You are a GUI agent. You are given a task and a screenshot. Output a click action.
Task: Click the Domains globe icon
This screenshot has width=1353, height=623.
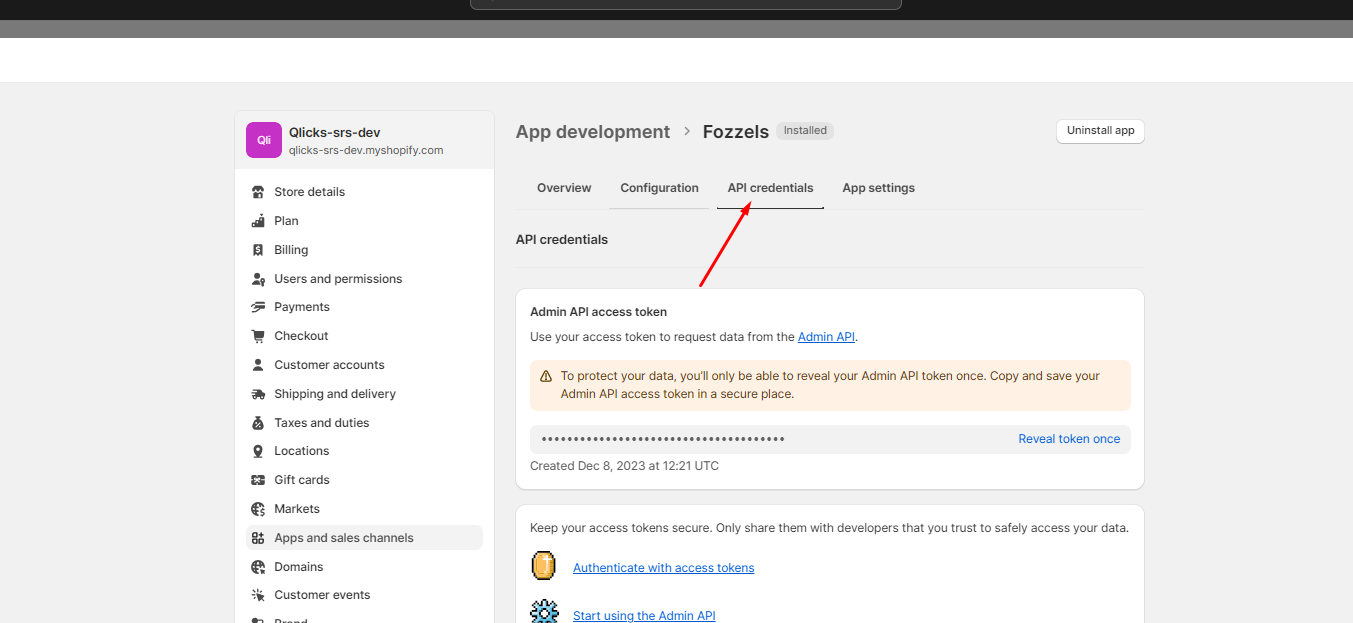coord(258,567)
